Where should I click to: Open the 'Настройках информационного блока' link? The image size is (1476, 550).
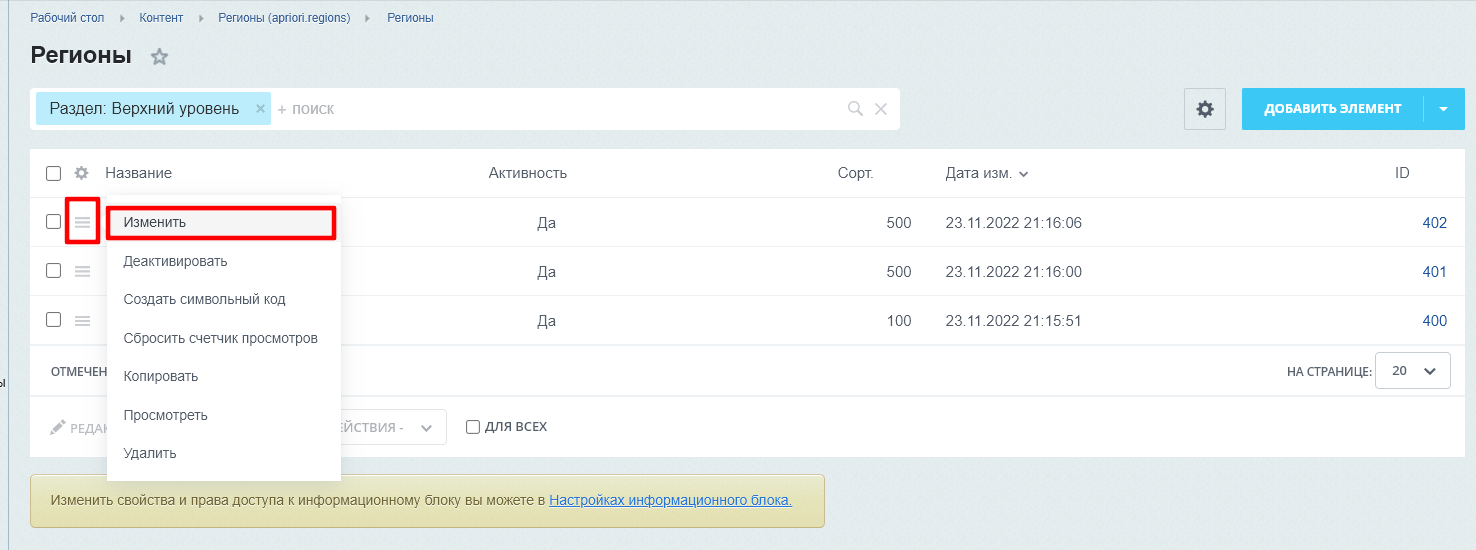670,500
